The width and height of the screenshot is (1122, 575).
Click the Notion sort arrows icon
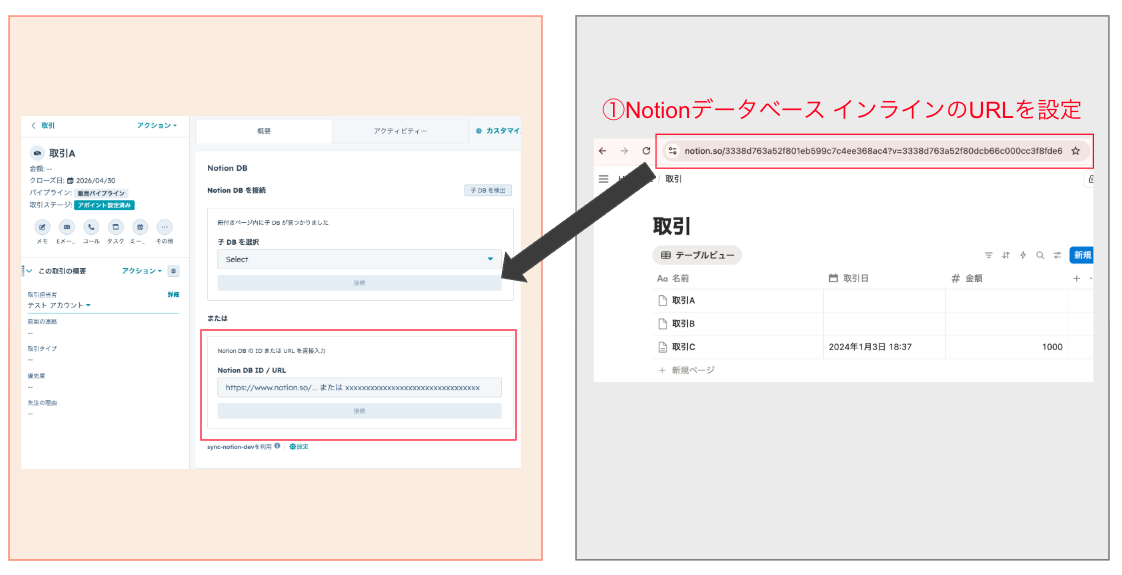tap(1005, 255)
